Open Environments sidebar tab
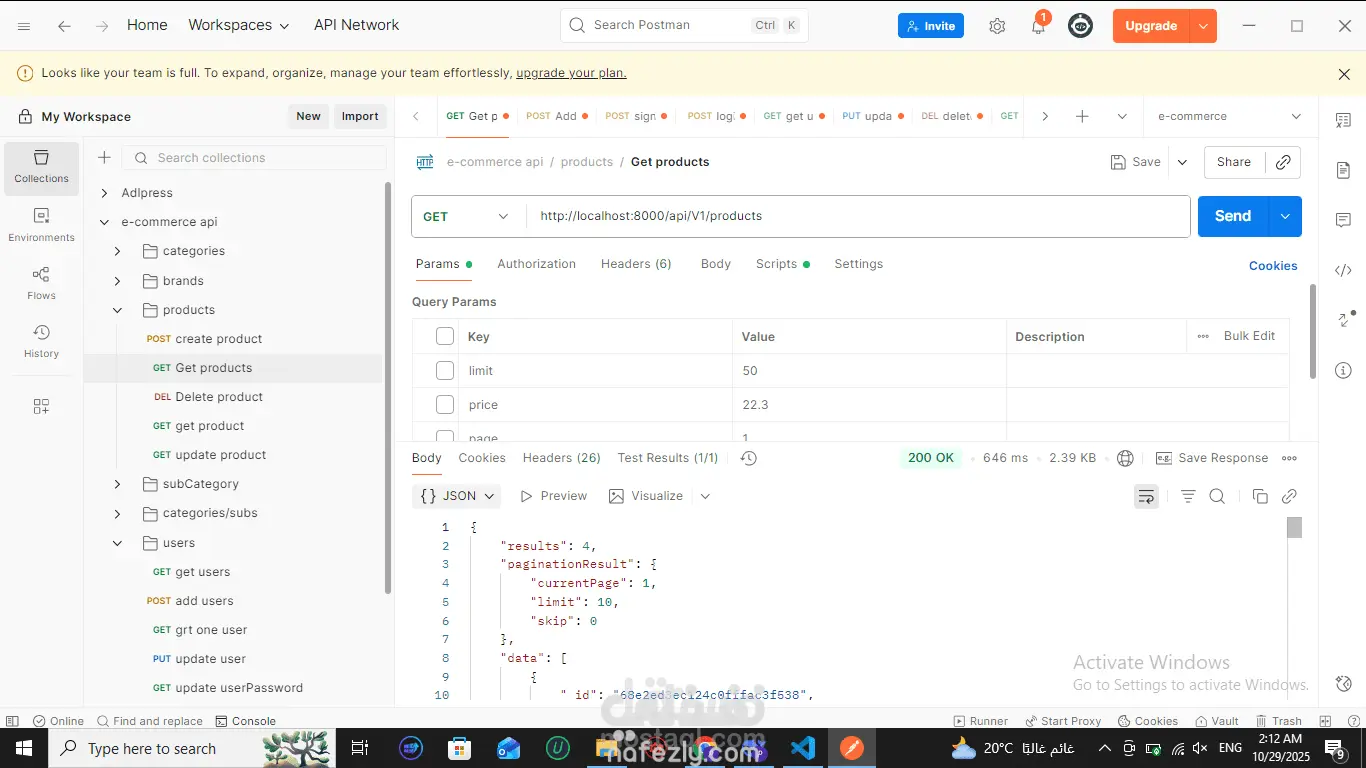The image size is (1366, 768). point(41,225)
